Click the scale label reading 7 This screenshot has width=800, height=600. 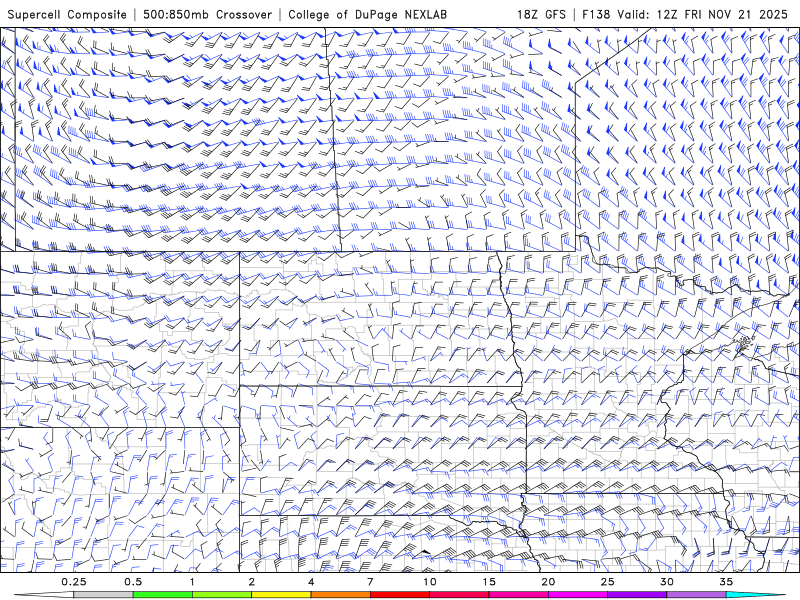click(370, 582)
